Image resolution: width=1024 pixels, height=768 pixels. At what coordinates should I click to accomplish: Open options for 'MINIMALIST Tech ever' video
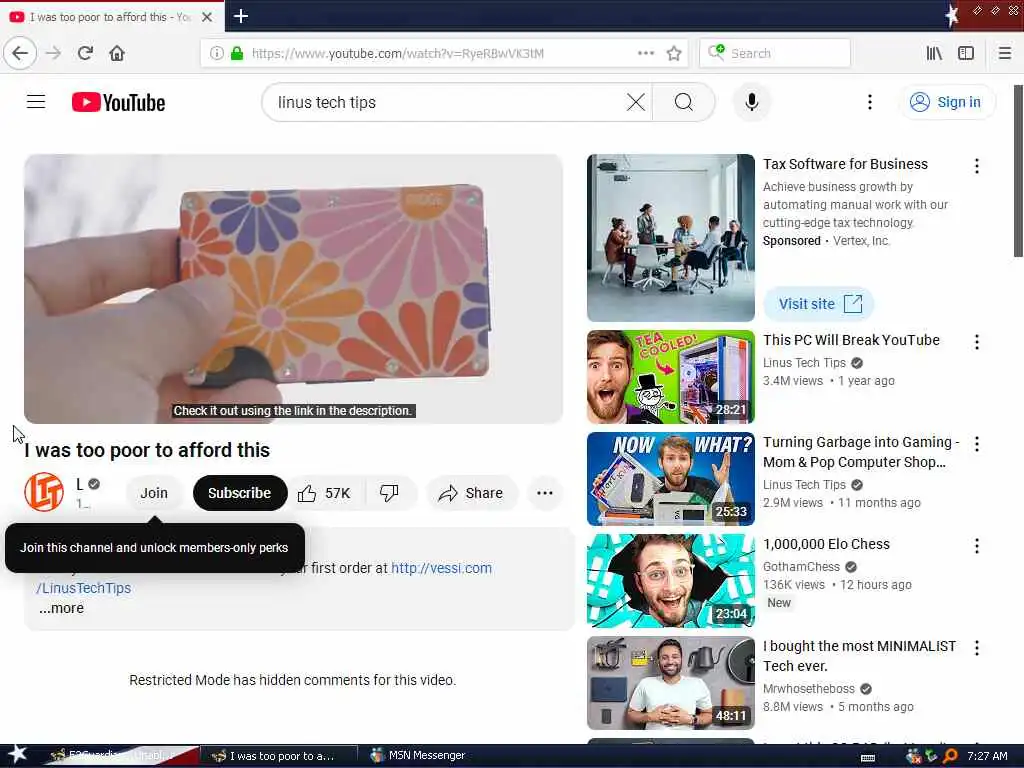click(976, 648)
